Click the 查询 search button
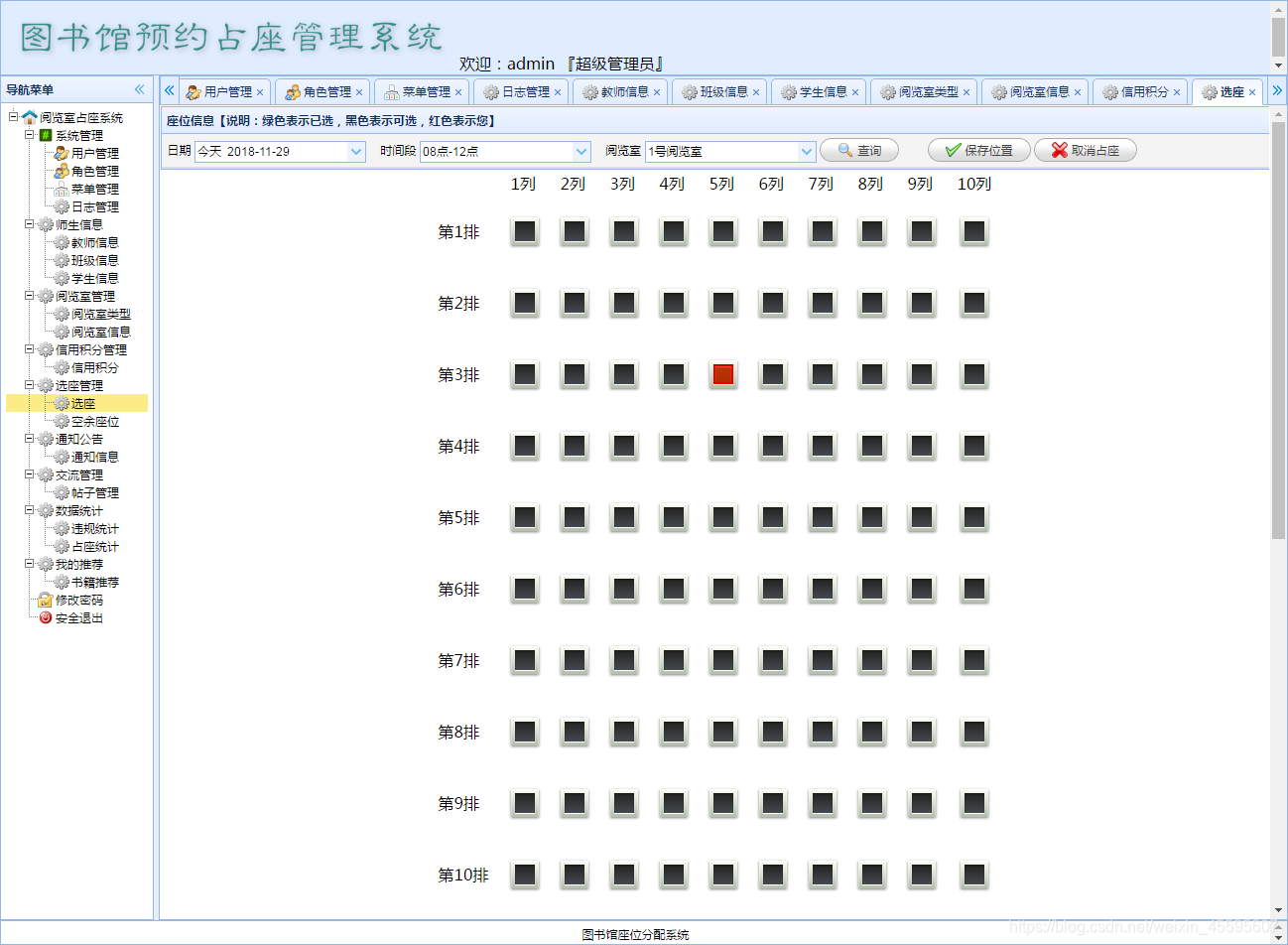This screenshot has height=945, width=1288. (859, 151)
